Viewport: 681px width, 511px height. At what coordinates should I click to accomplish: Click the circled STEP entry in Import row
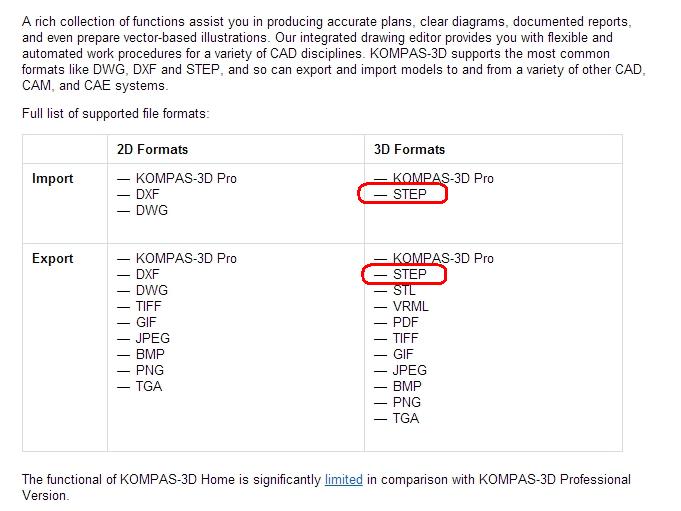click(409, 194)
